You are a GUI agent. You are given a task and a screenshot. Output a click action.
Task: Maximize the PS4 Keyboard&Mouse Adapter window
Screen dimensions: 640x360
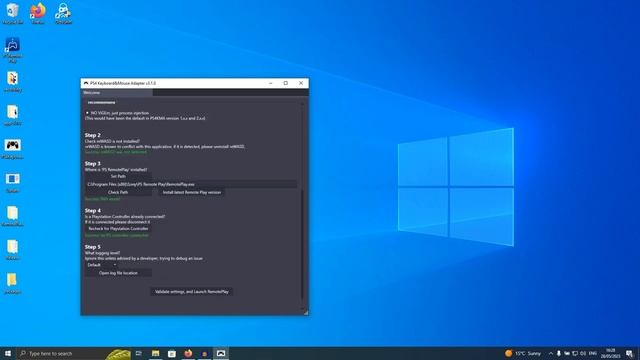point(286,83)
